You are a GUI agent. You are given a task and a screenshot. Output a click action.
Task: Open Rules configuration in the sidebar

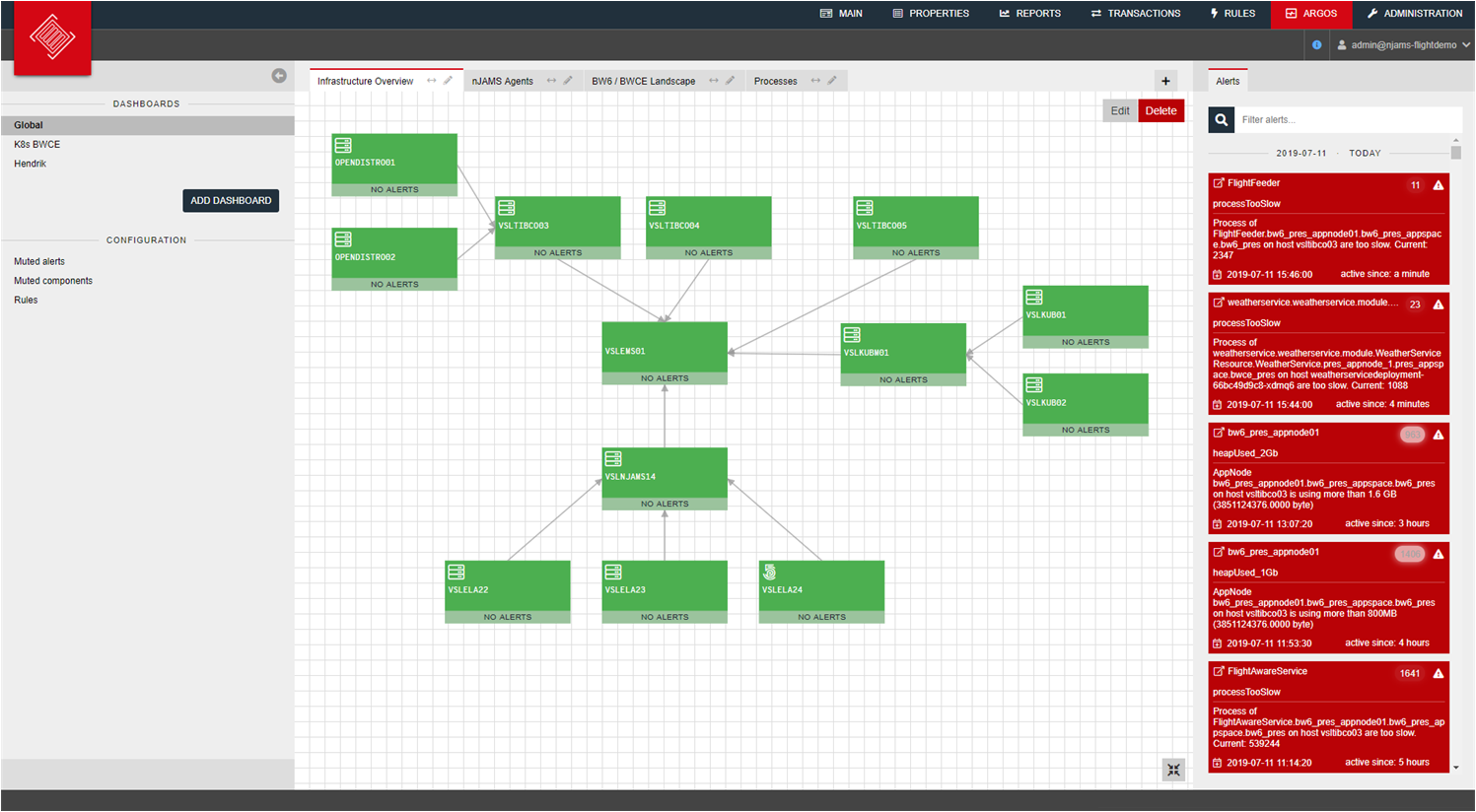tap(26, 301)
